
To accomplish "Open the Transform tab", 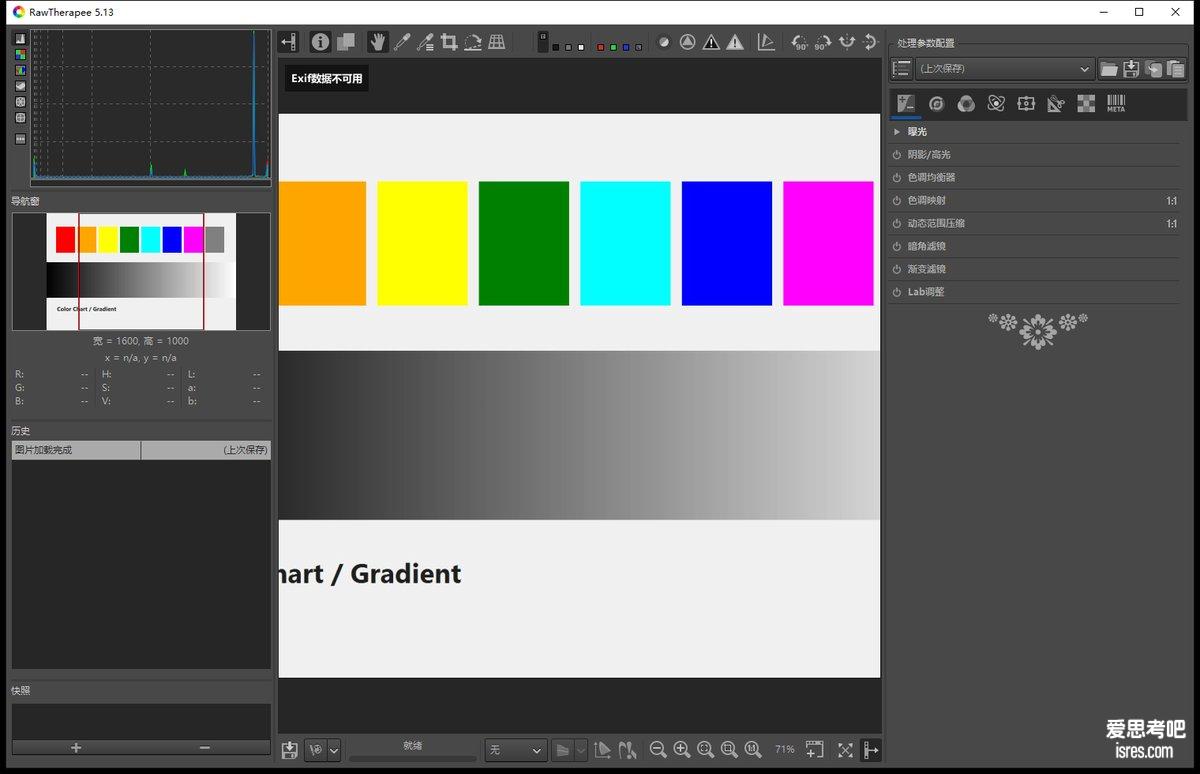I will 1056,104.
